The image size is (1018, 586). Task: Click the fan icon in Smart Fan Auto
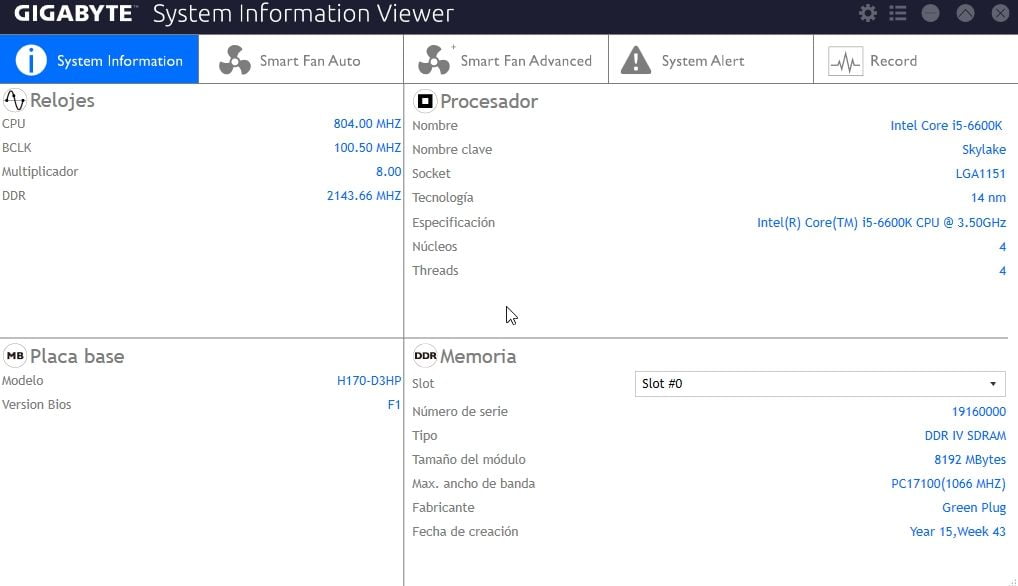coord(234,60)
